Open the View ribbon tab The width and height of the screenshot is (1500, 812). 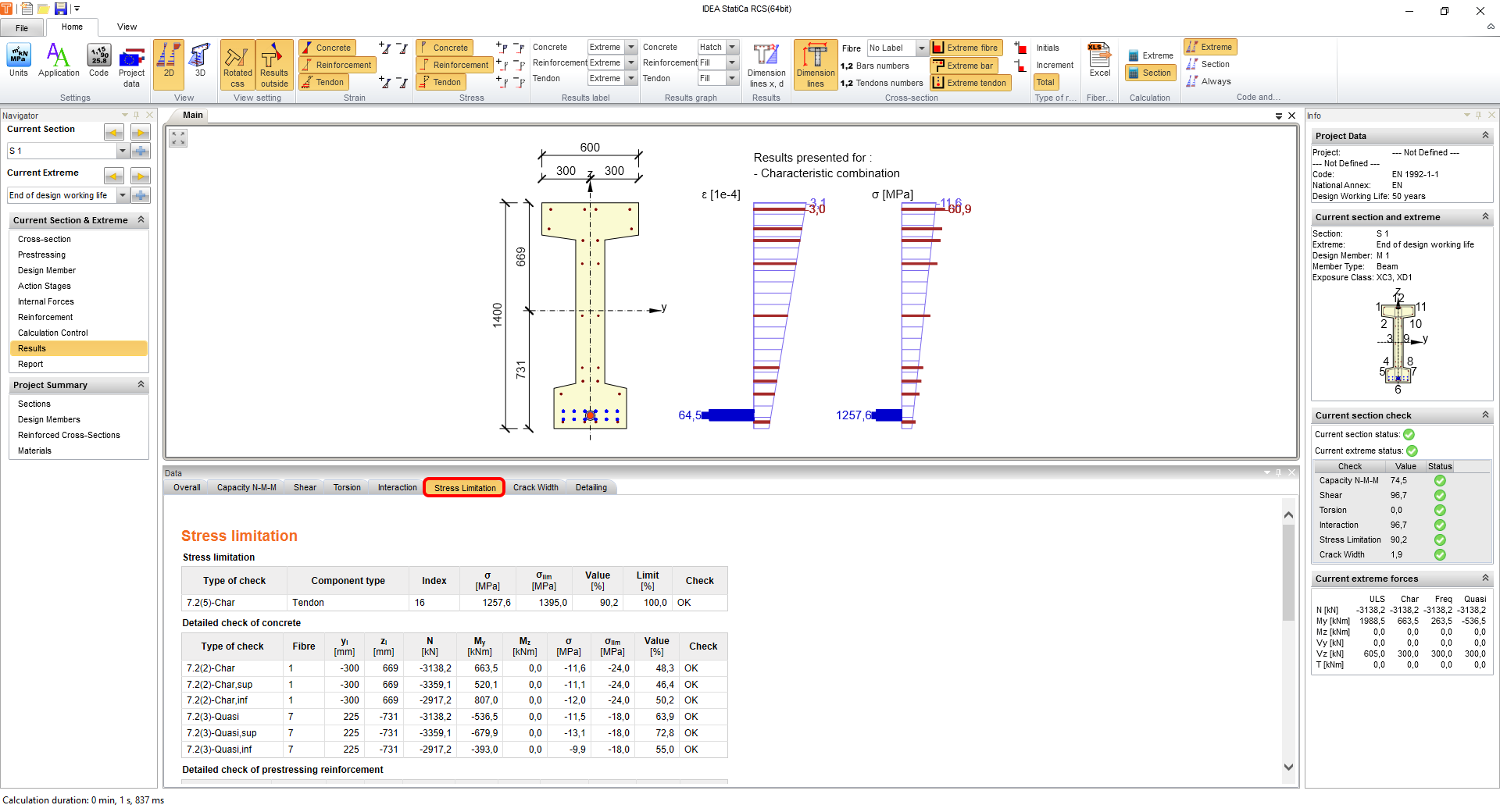pyautogui.click(x=127, y=27)
